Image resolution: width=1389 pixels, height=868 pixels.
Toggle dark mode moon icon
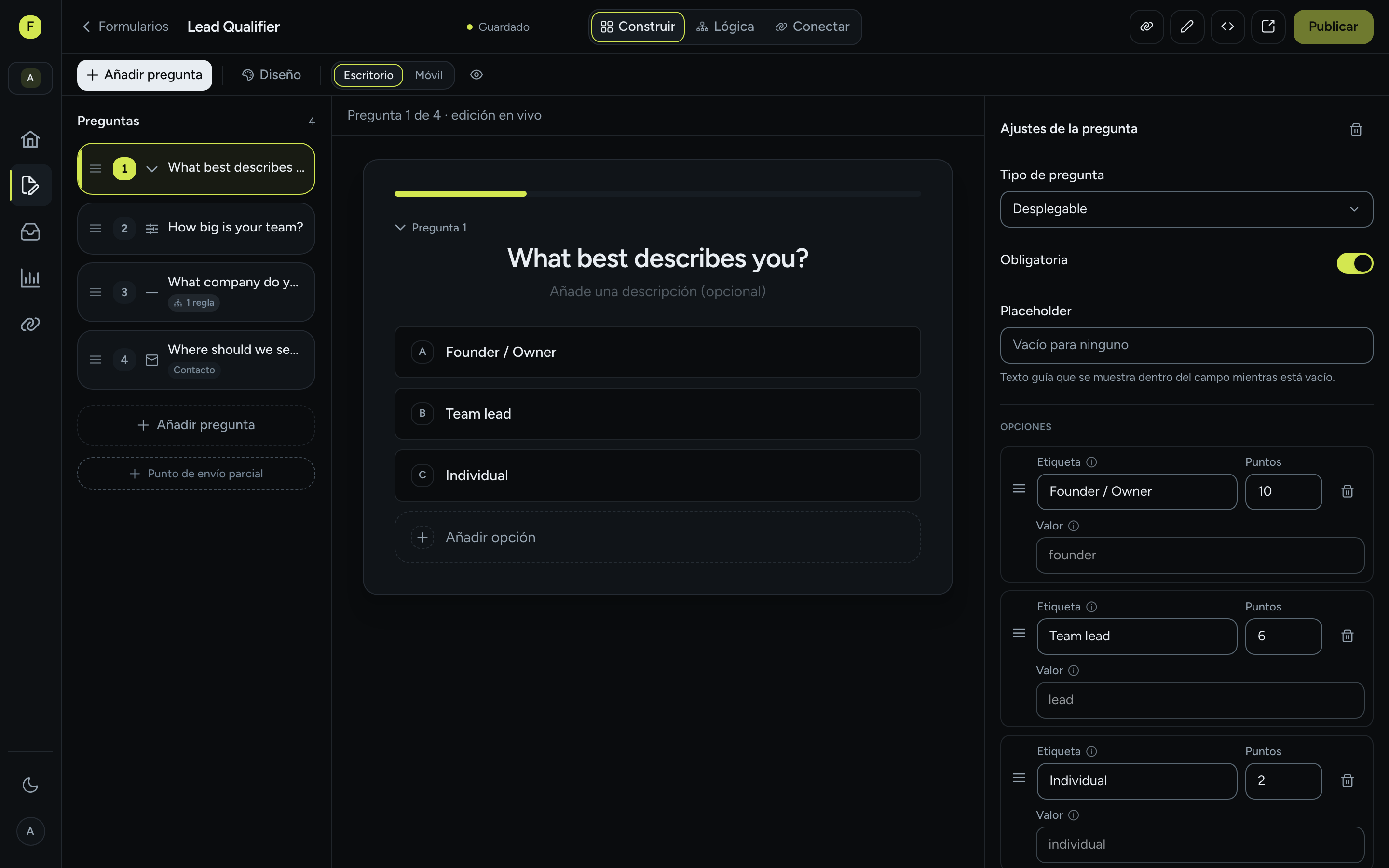coord(30,785)
